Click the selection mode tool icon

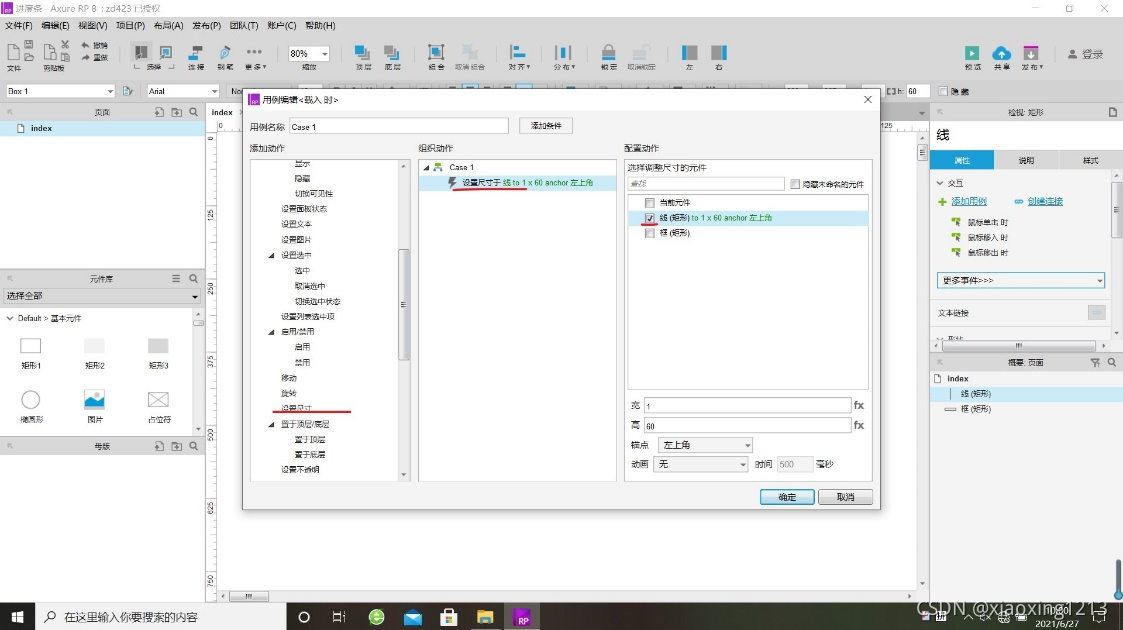[141, 52]
